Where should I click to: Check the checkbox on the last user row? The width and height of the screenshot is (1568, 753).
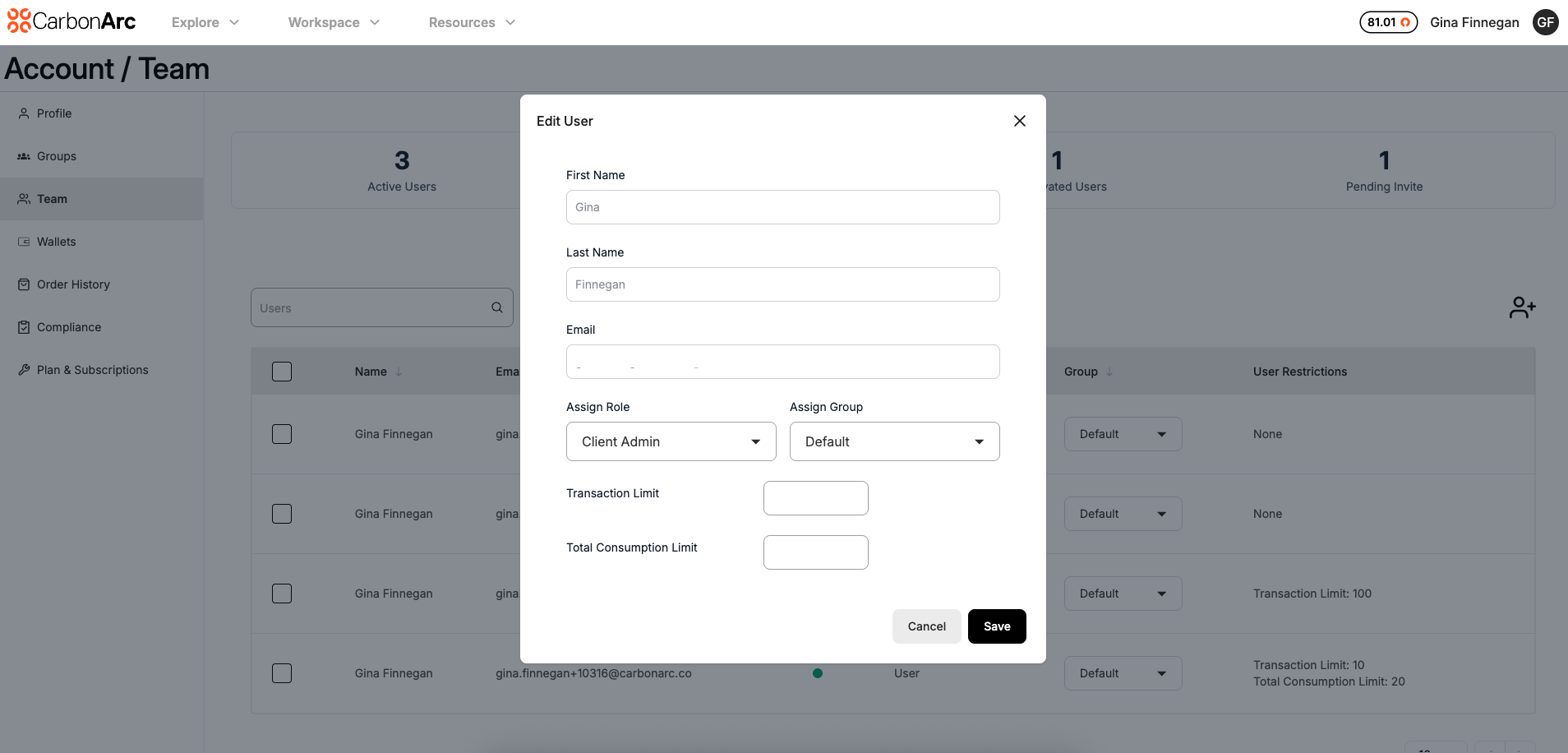[281, 672]
